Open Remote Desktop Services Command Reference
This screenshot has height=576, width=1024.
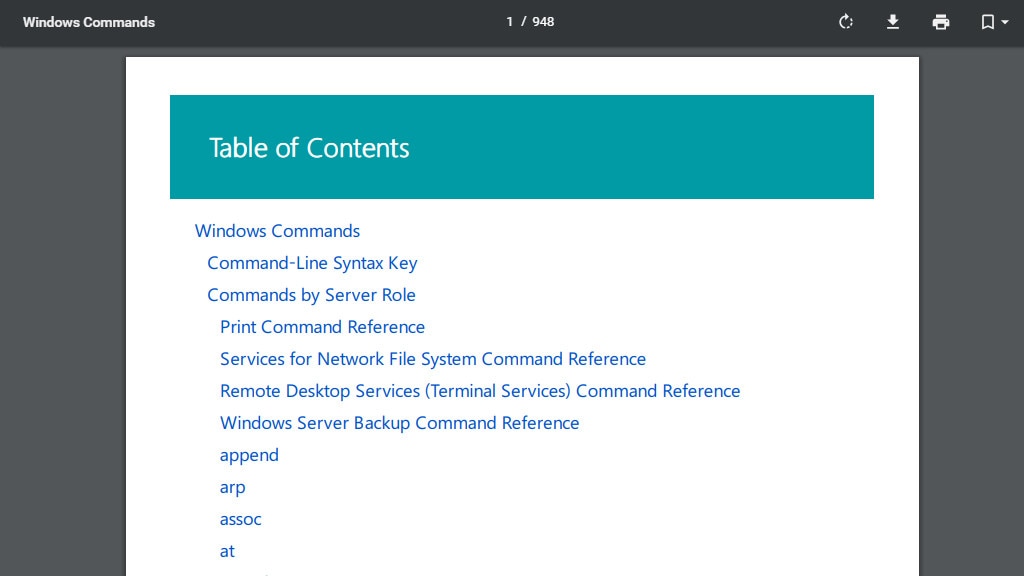480,391
